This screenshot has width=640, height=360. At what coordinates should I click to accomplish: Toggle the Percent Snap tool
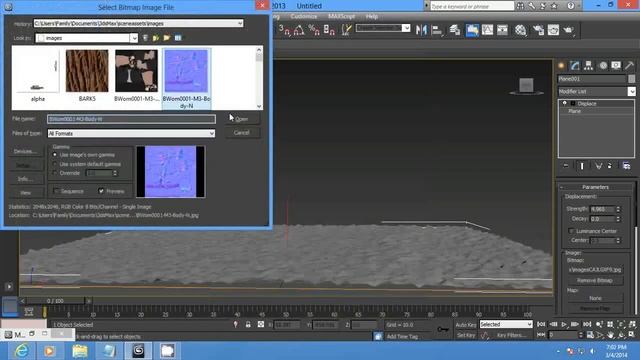314,30
